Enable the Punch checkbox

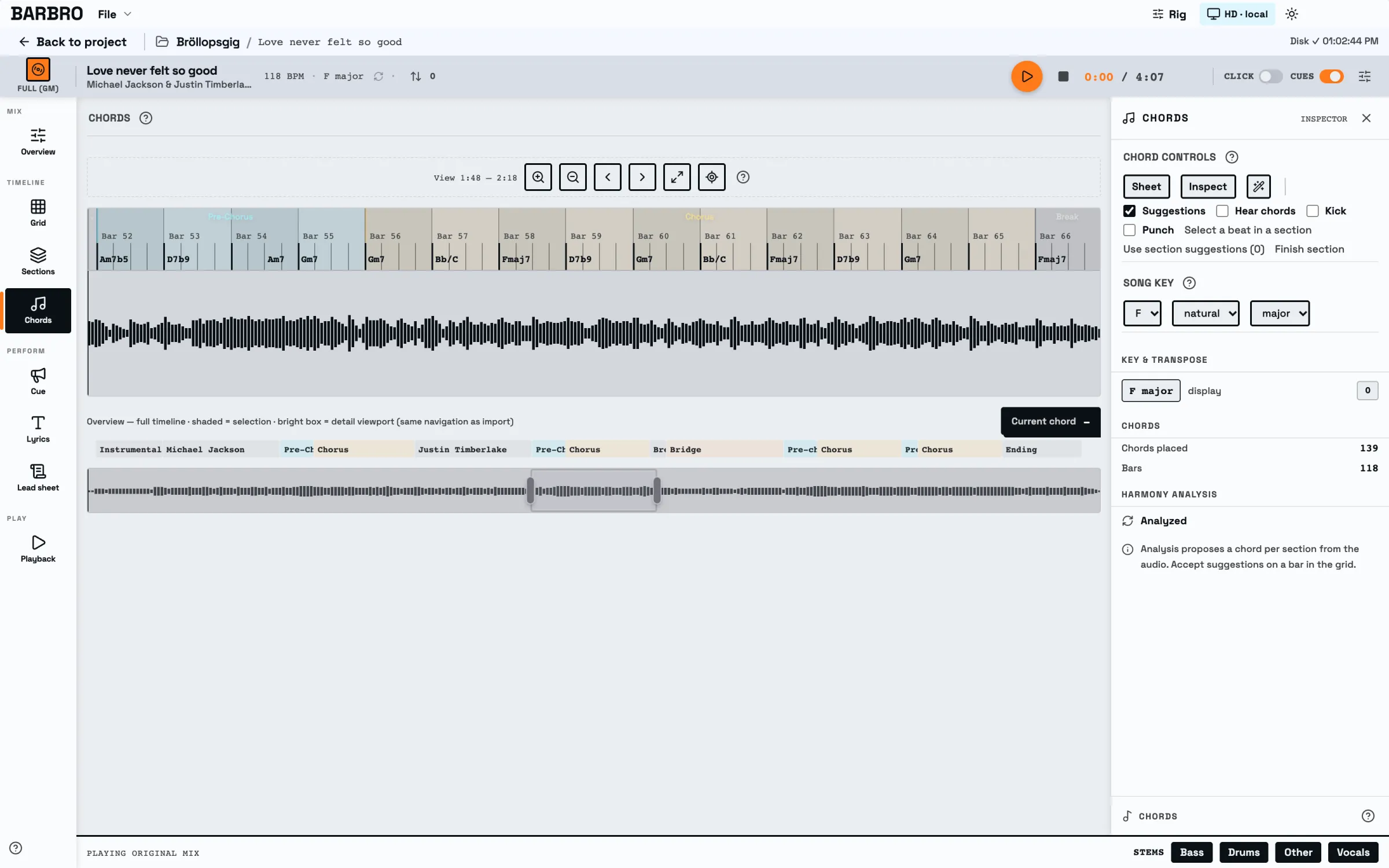tap(1129, 230)
